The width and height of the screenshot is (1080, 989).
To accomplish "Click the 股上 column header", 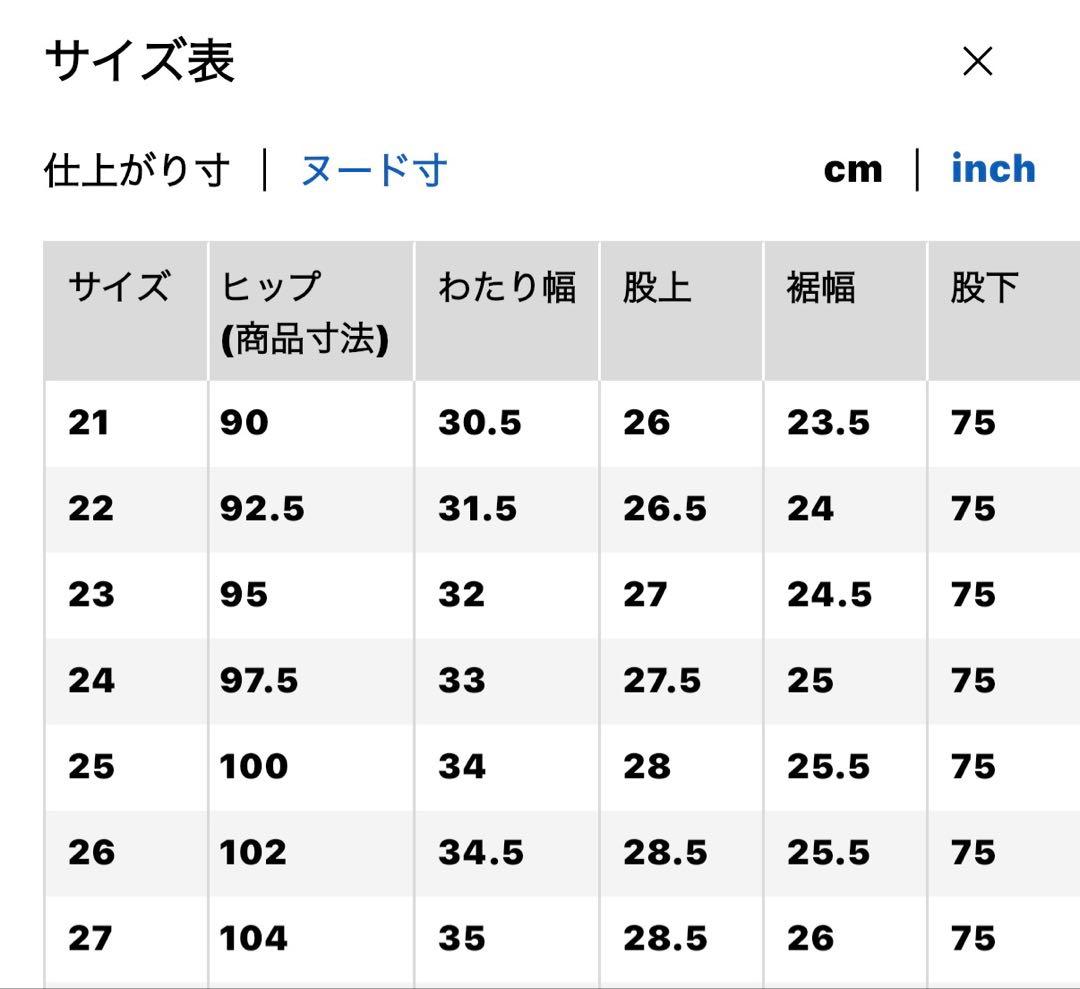I will click(x=681, y=311).
